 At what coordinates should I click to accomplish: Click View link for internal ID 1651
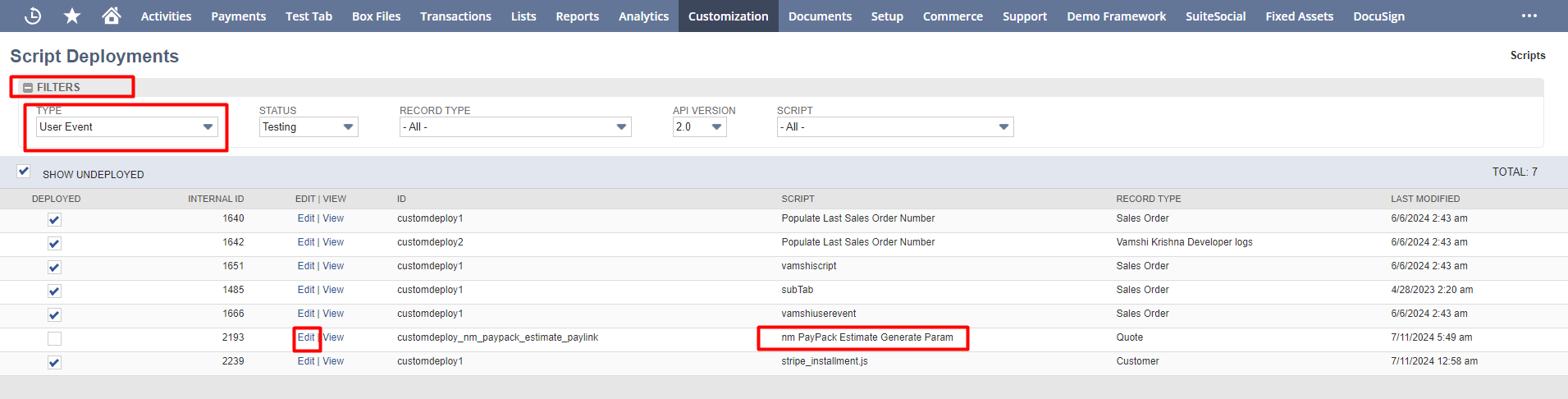coord(333,266)
